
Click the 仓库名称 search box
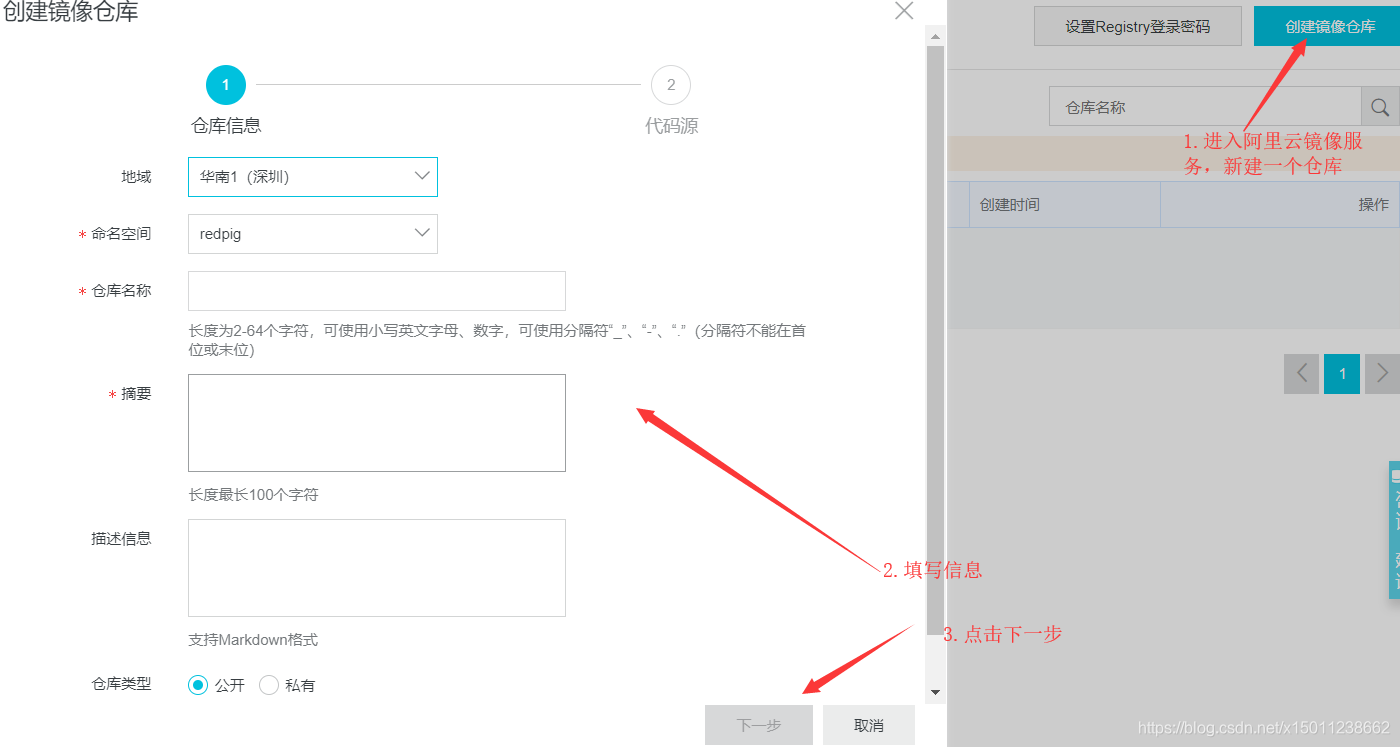point(1205,107)
